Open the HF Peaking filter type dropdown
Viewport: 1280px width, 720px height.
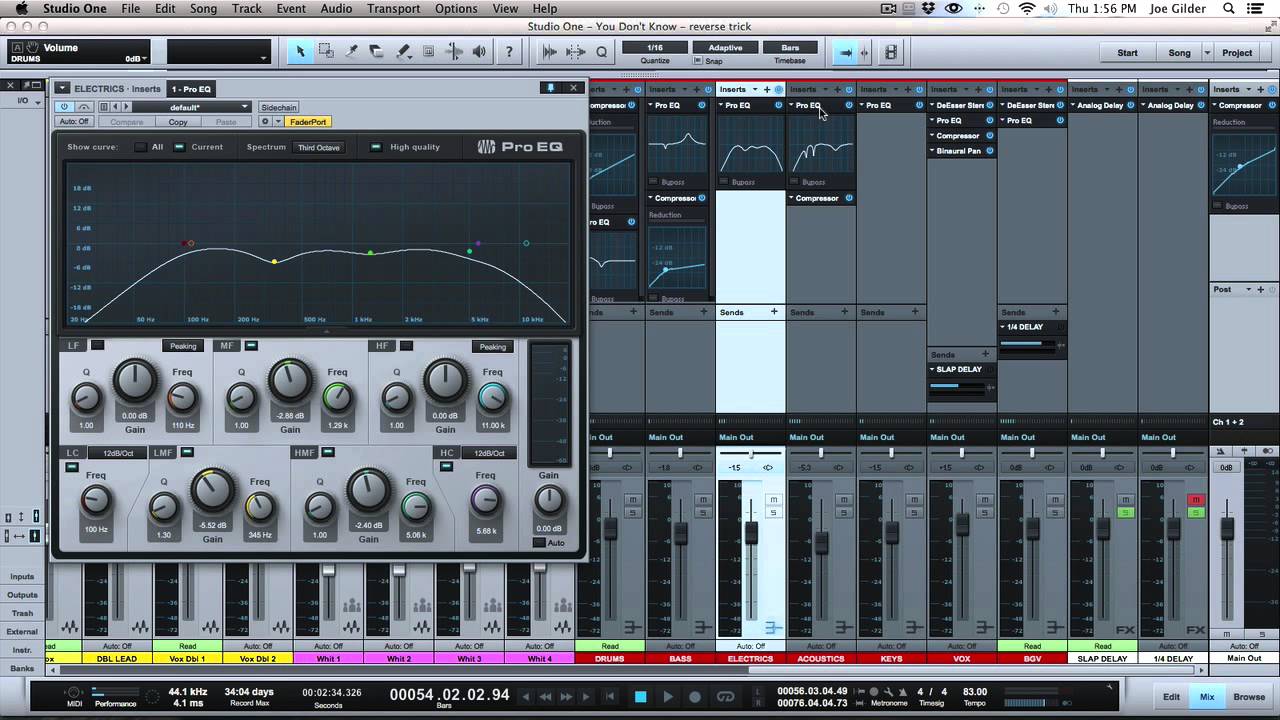coord(492,346)
